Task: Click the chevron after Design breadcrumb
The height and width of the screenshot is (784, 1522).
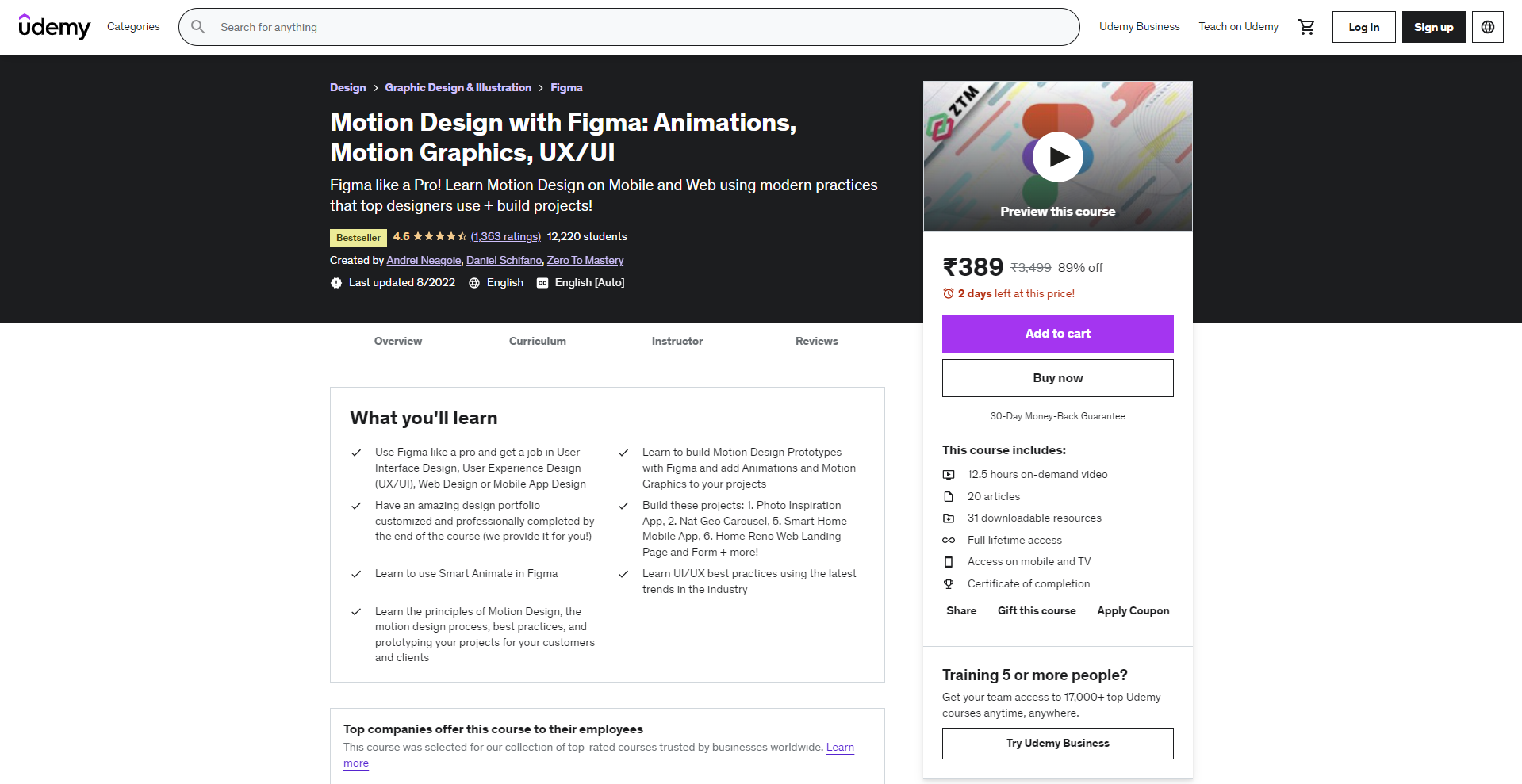Action: click(376, 88)
